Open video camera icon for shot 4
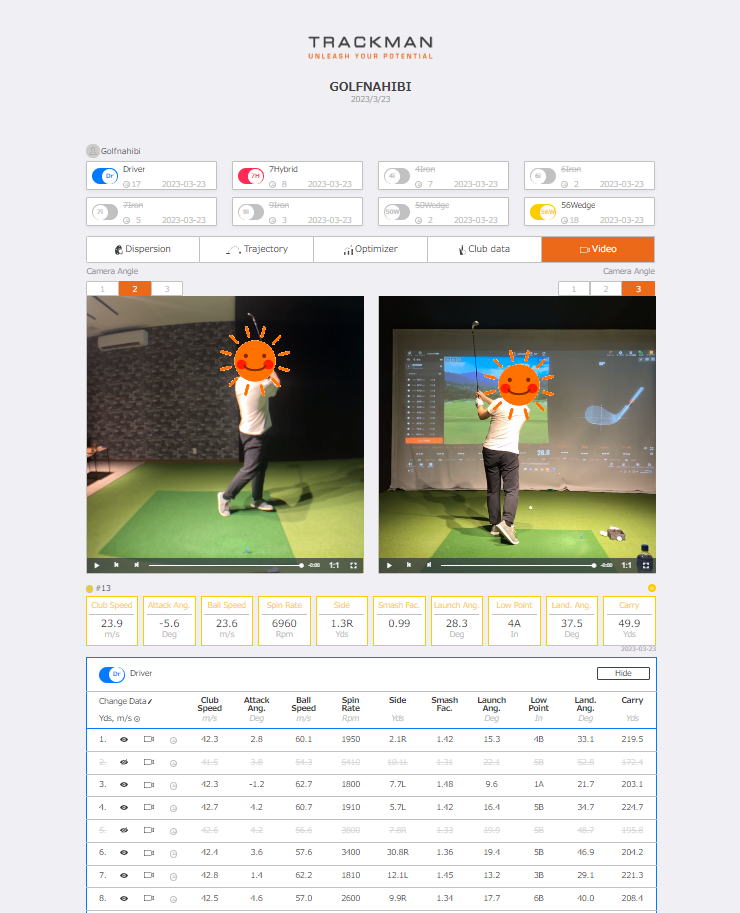740x913 pixels. click(x=149, y=808)
